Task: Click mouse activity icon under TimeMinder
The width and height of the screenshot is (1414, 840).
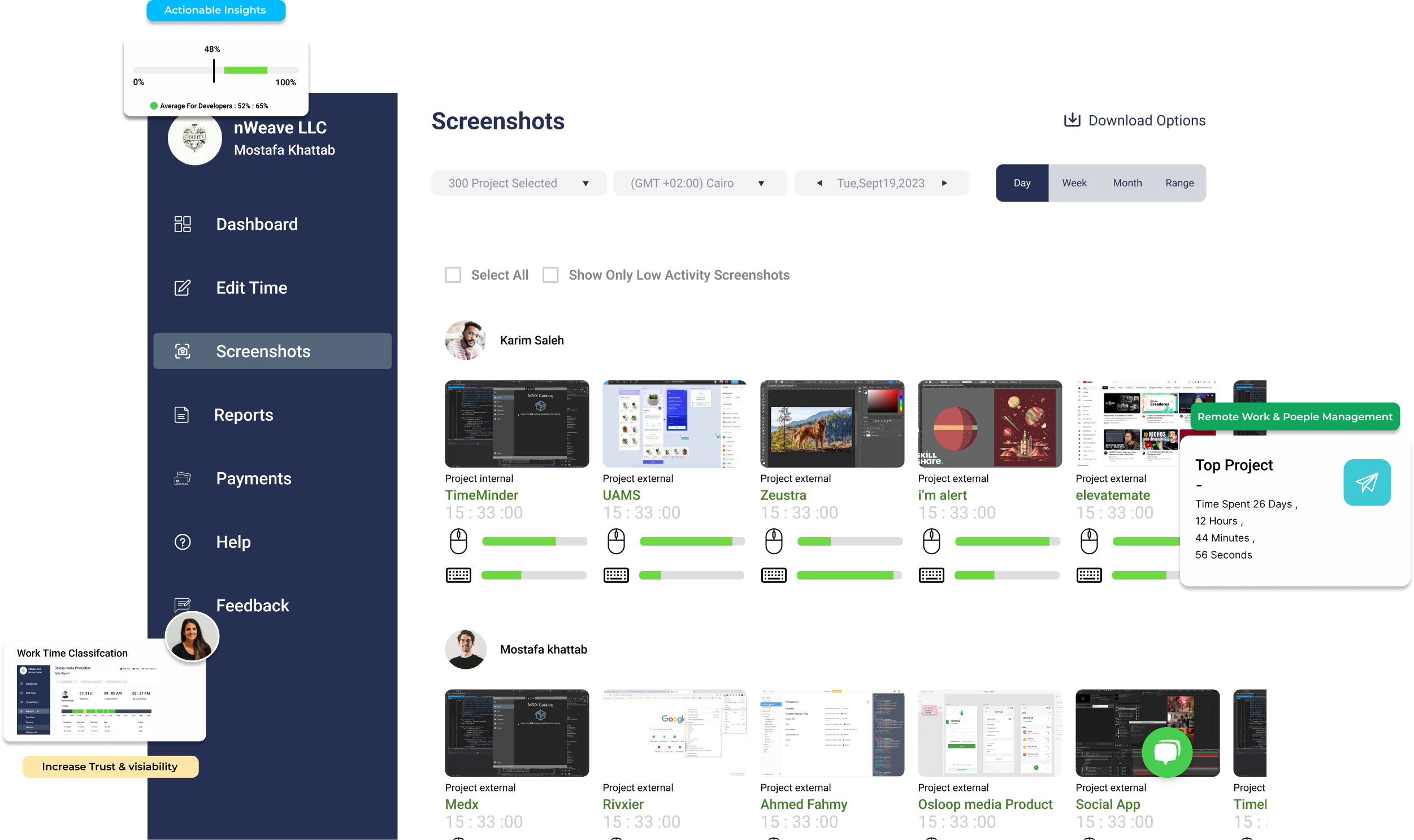Action: pos(458,541)
